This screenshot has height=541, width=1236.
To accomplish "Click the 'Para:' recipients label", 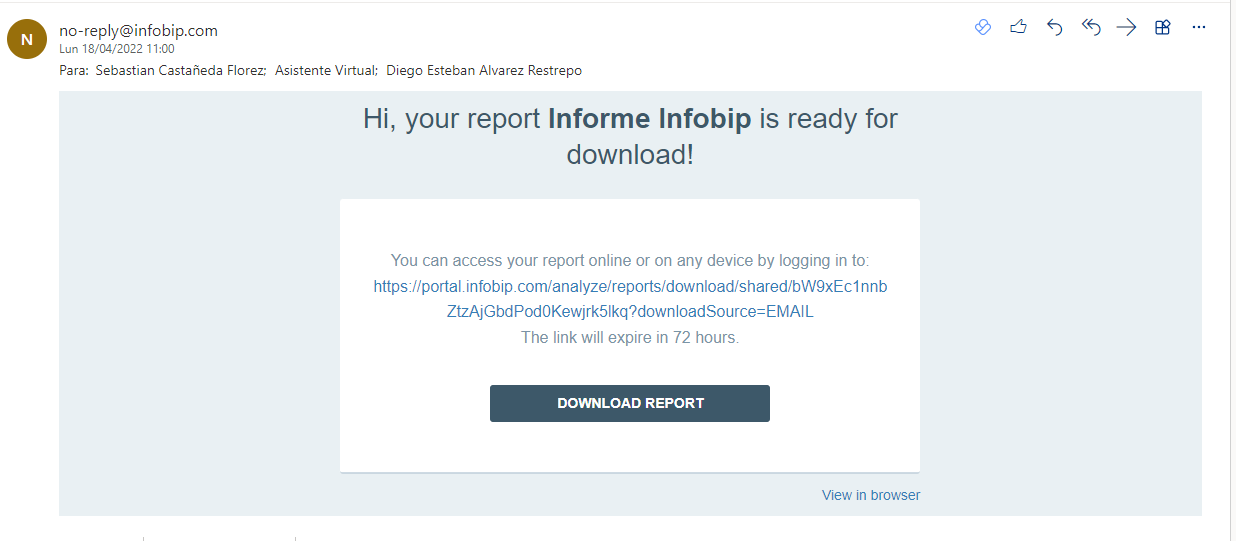I will pos(74,71).
